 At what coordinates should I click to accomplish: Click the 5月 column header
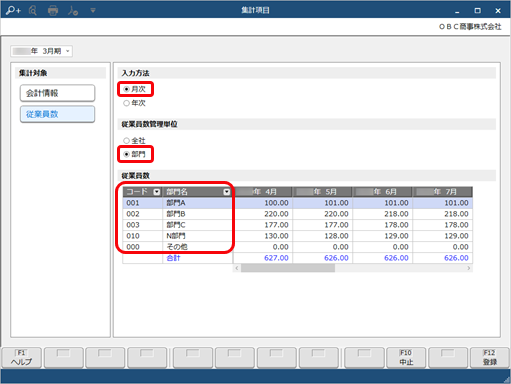[323, 192]
